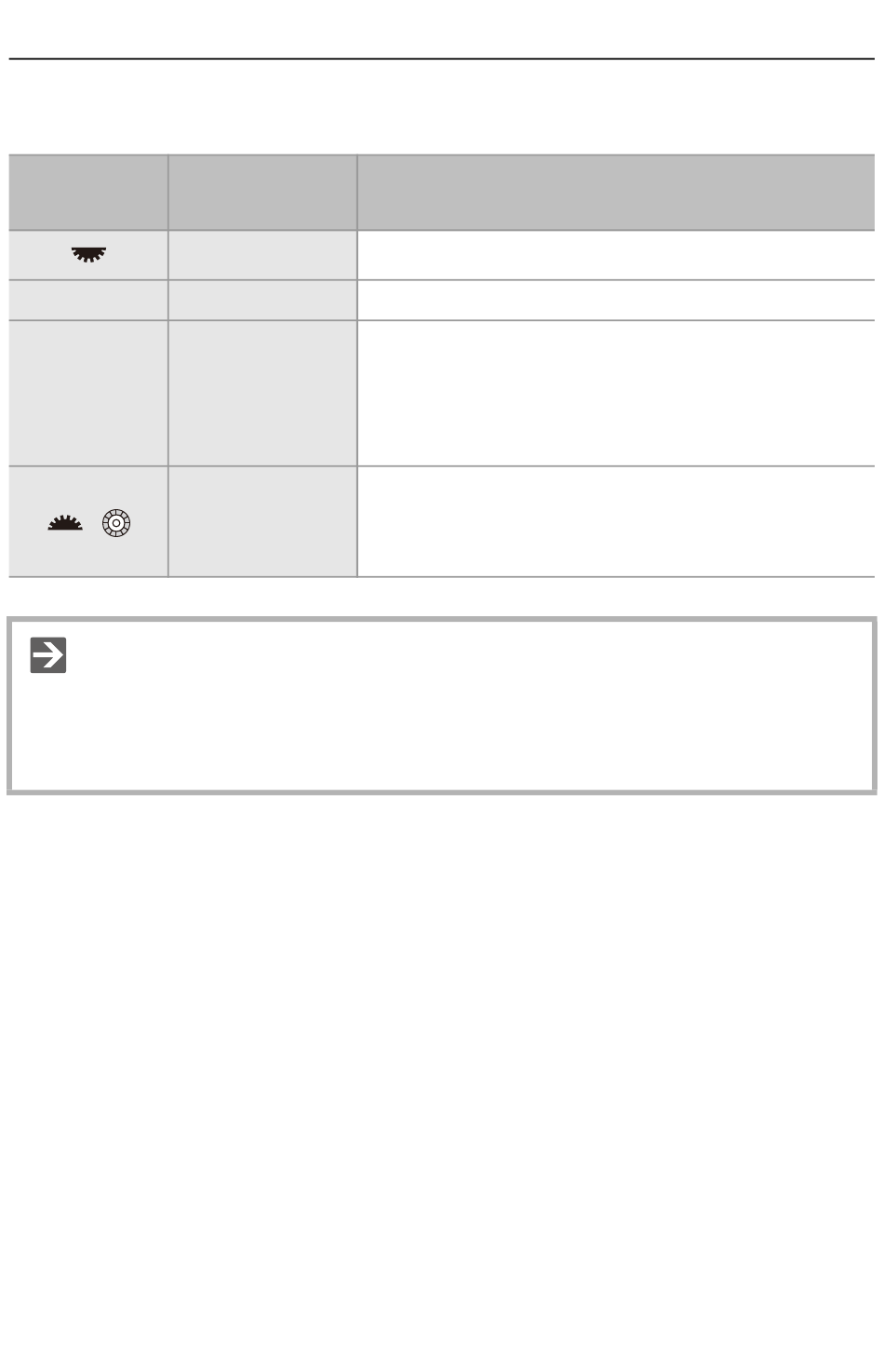
Task: Click the gray cell beside the rear dial icons
Action: (262, 521)
